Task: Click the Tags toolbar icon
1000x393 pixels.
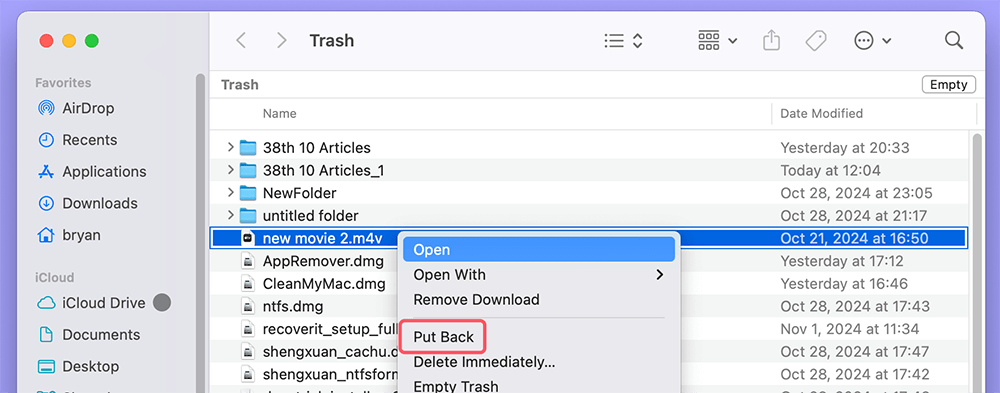Action: coord(816,41)
